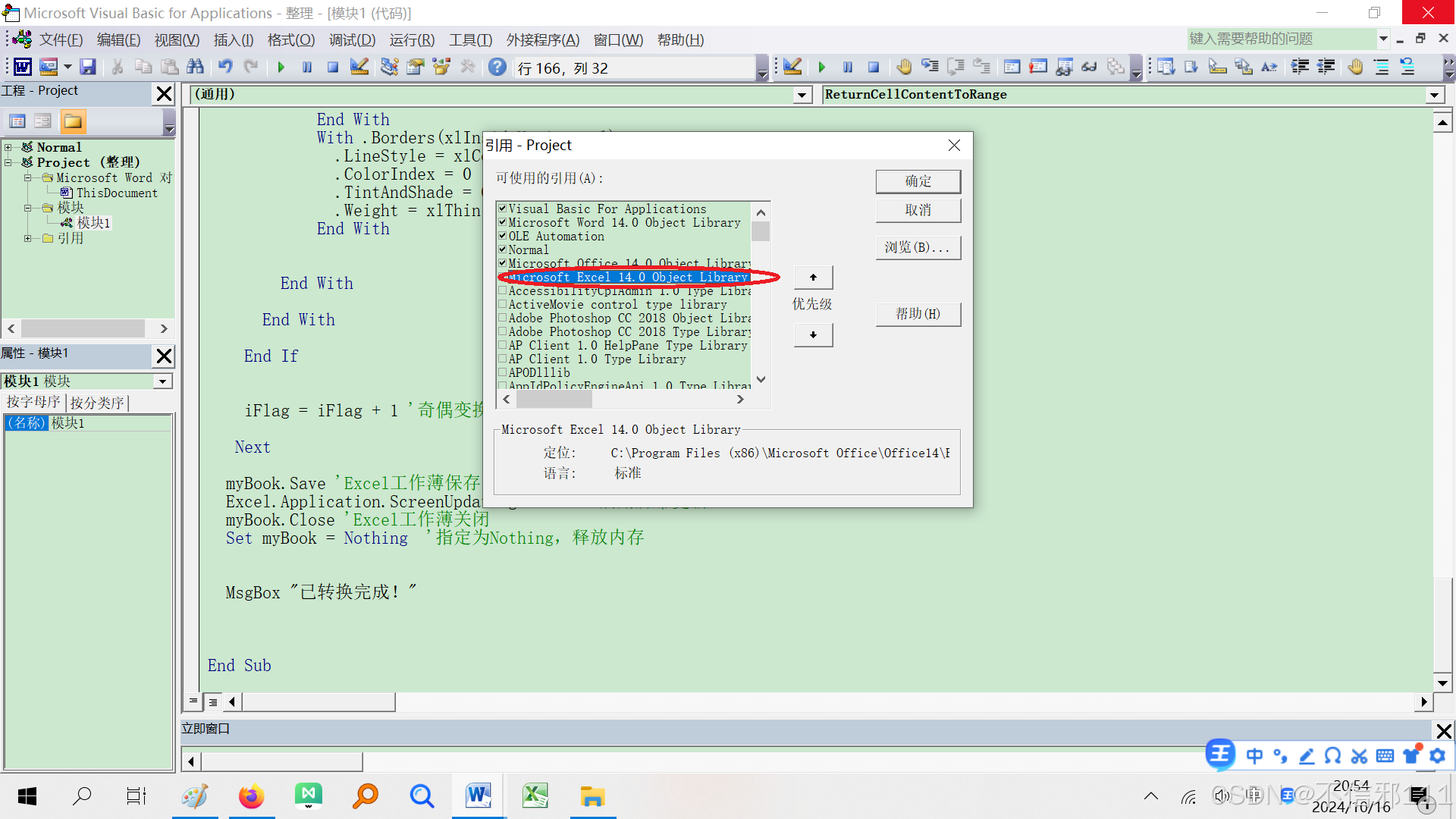Open the Object Browser icon

pyautogui.click(x=441, y=67)
